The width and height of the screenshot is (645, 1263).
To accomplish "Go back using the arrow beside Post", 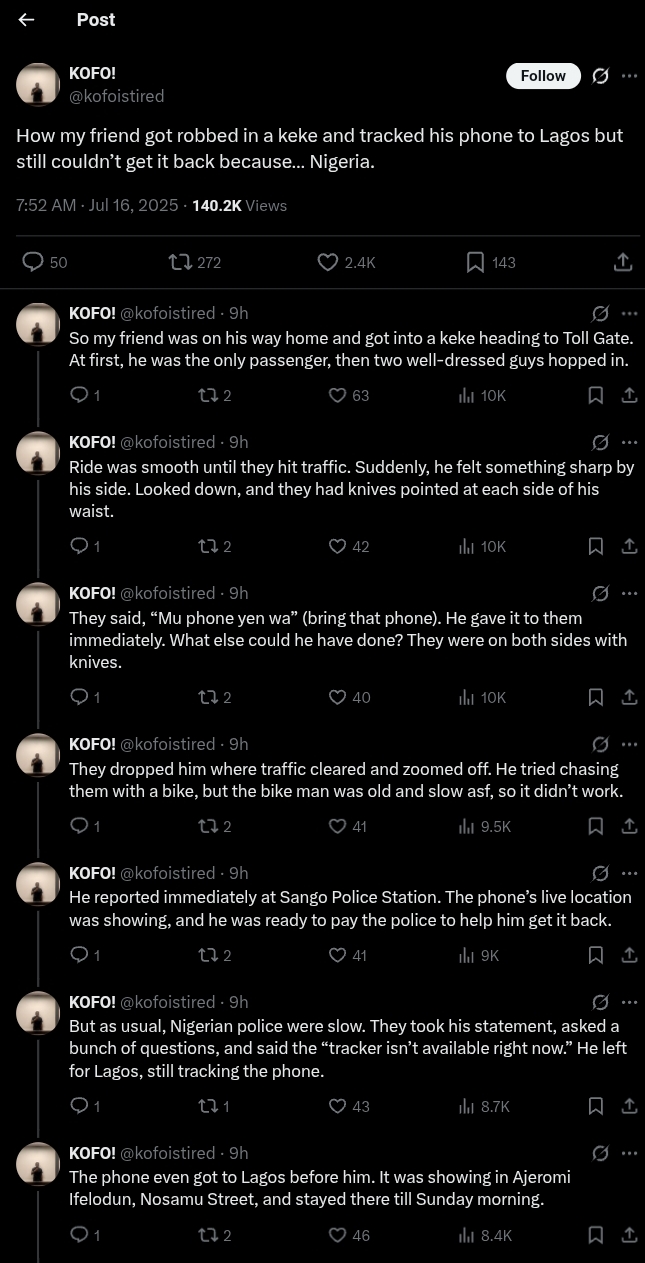I will (x=27, y=20).
